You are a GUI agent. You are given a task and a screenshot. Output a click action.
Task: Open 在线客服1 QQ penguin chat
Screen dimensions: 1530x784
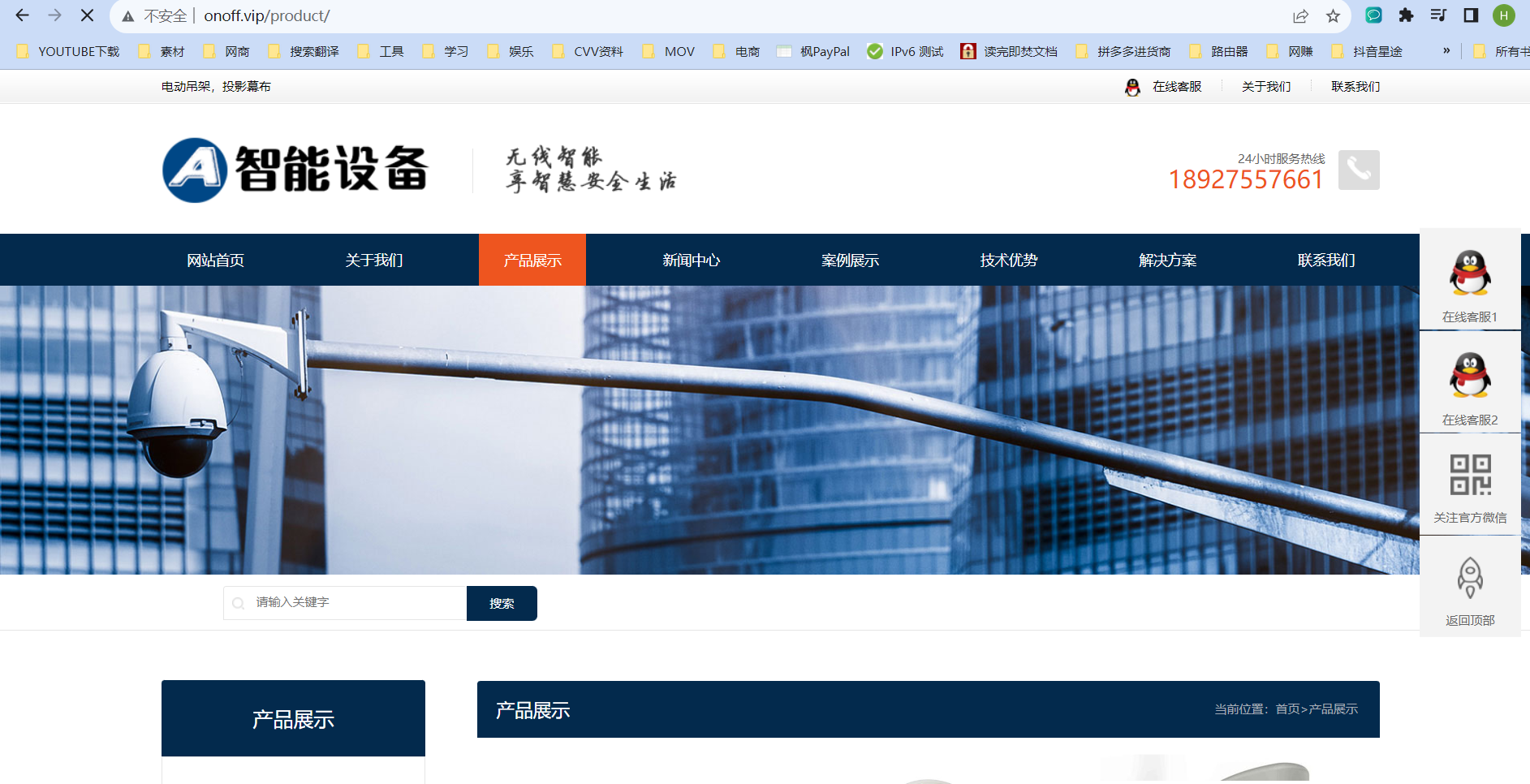pos(1470,274)
